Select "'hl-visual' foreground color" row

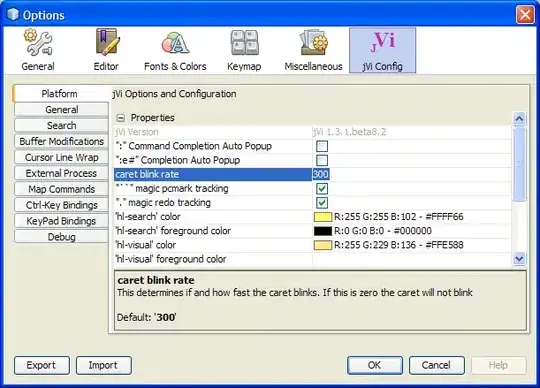point(313,259)
